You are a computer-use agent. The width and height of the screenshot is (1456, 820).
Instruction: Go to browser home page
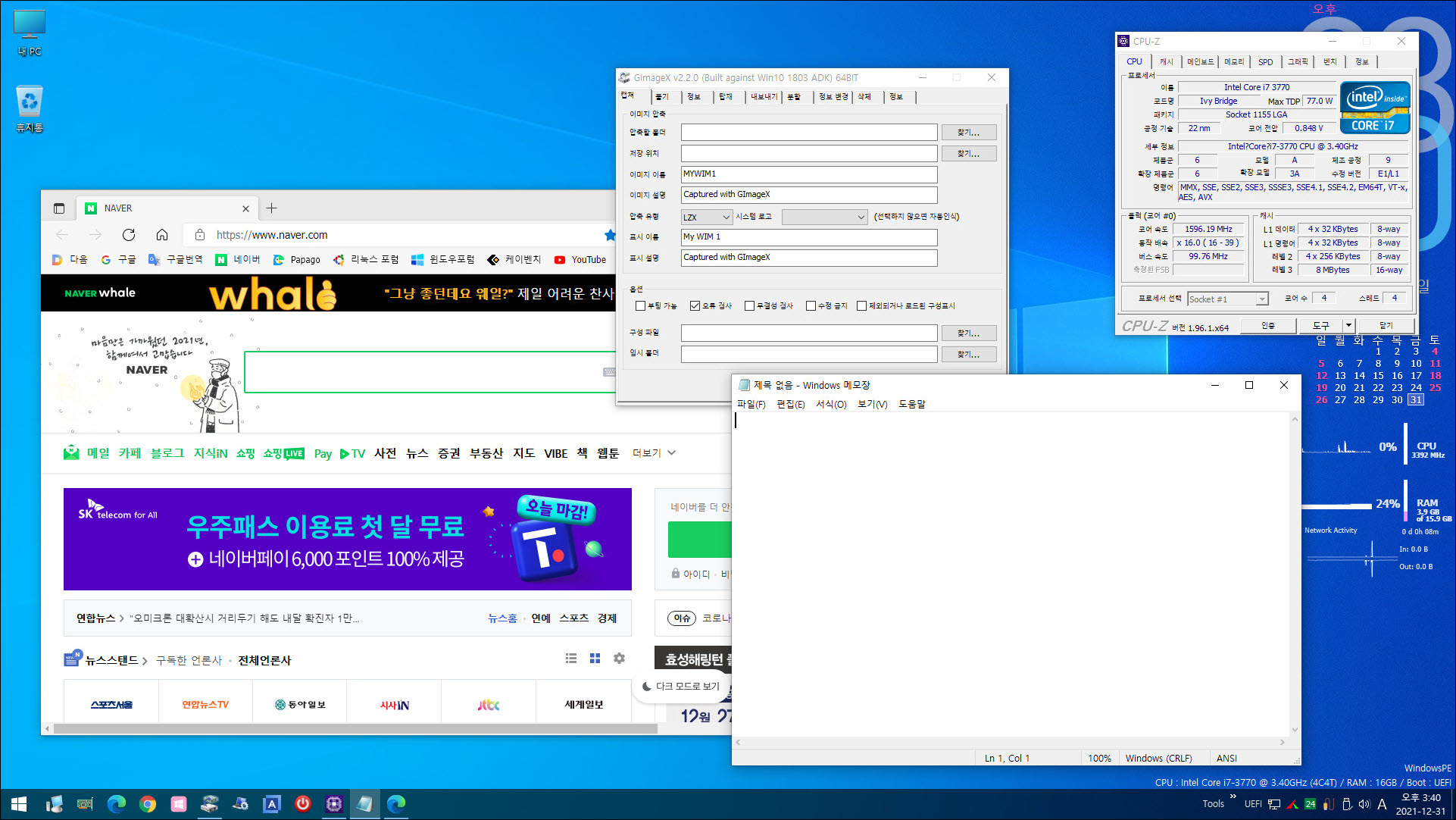pos(161,235)
